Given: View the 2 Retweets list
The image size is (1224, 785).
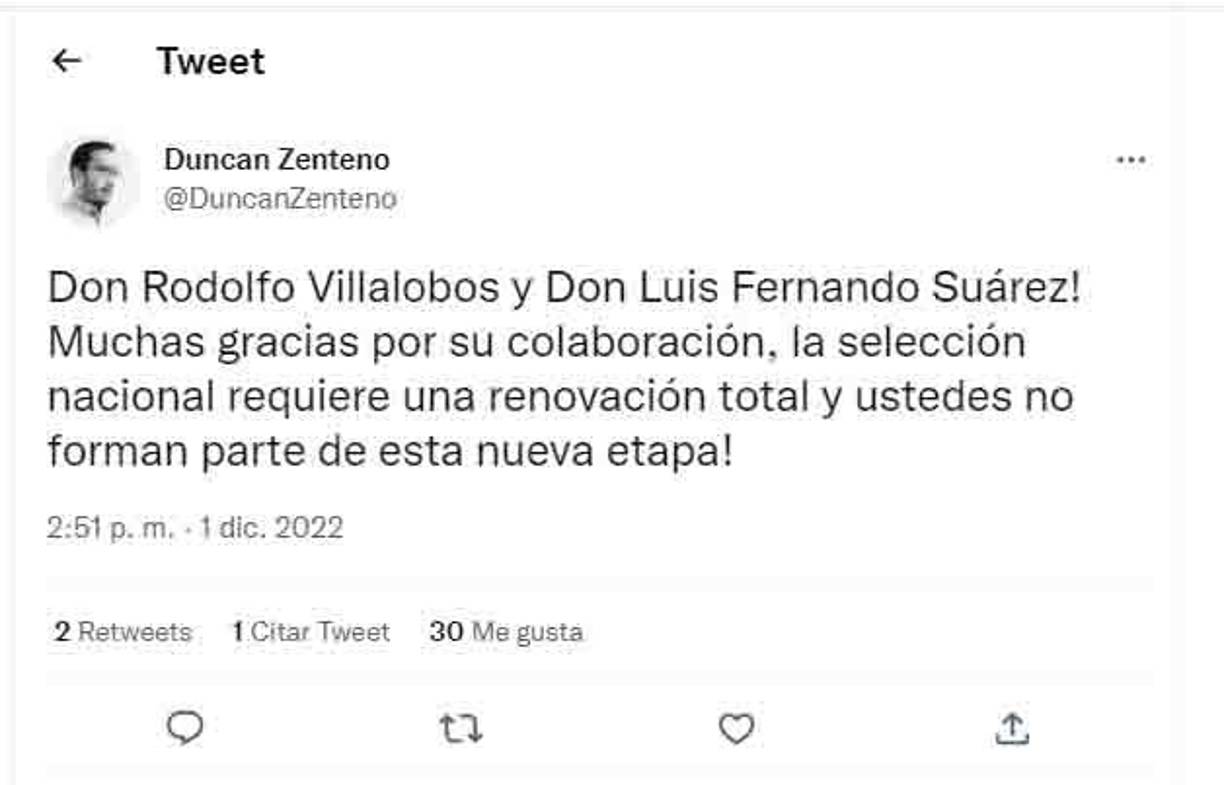Looking at the screenshot, I should click(x=123, y=632).
